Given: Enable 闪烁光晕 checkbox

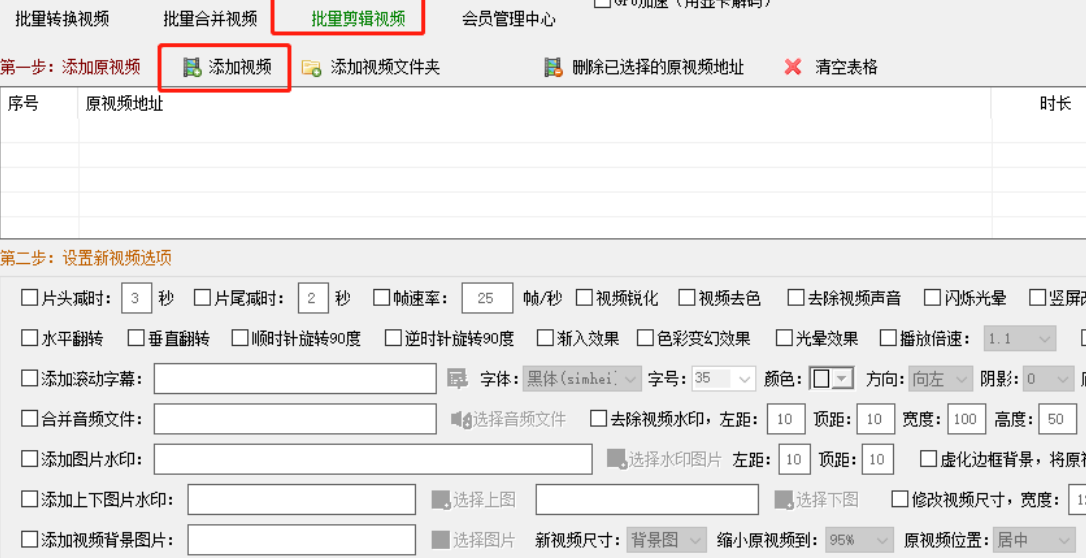Looking at the screenshot, I should (933, 298).
